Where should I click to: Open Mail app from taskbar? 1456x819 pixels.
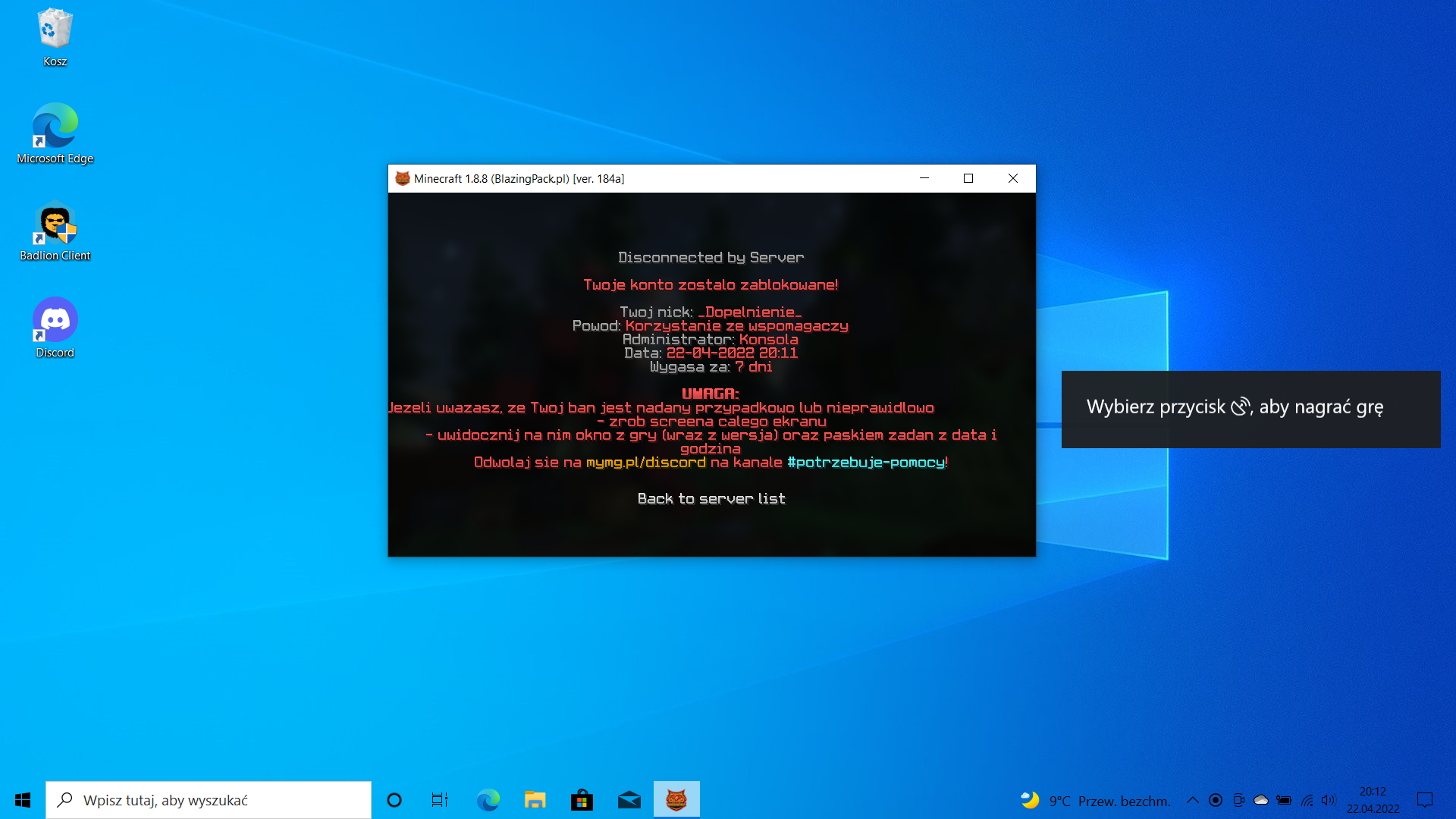point(629,800)
